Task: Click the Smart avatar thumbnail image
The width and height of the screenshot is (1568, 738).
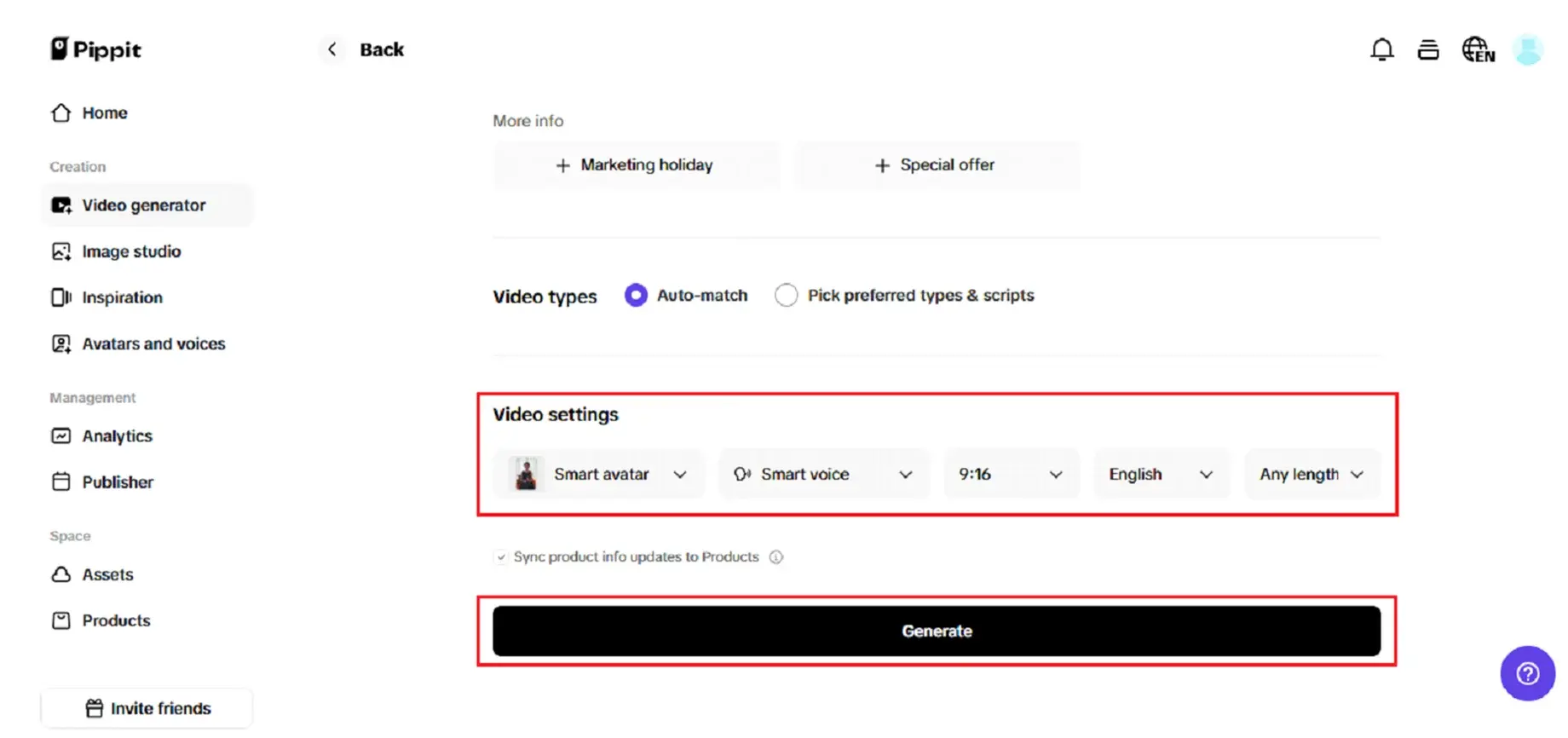Action: 527,474
